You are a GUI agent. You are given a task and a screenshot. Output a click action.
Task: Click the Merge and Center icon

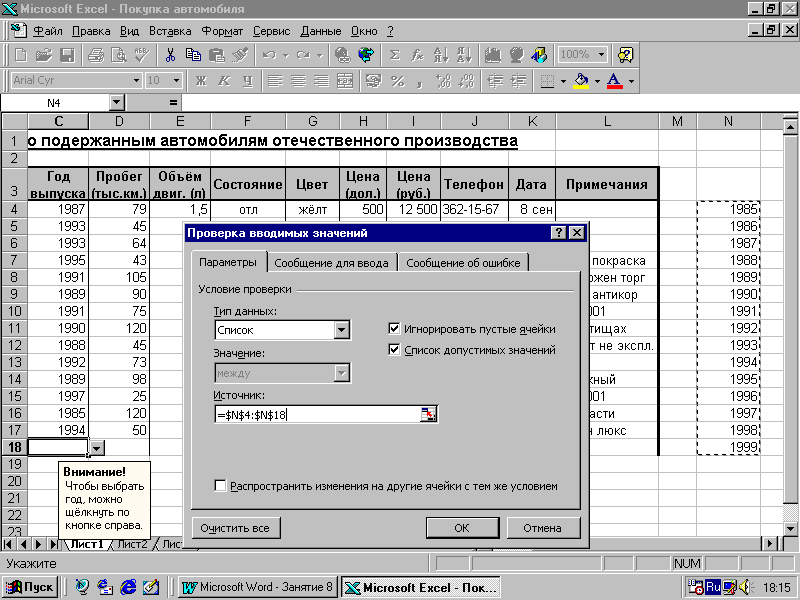pyautogui.click(x=345, y=81)
